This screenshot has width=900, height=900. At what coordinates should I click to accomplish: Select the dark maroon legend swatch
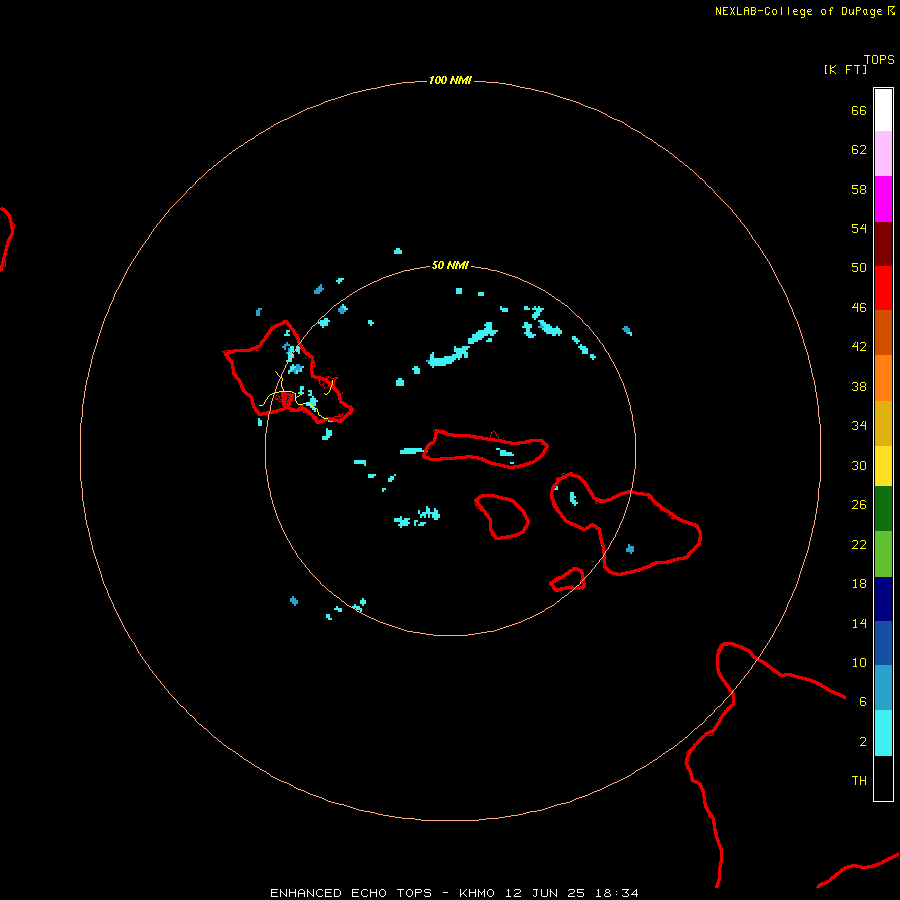click(x=883, y=244)
